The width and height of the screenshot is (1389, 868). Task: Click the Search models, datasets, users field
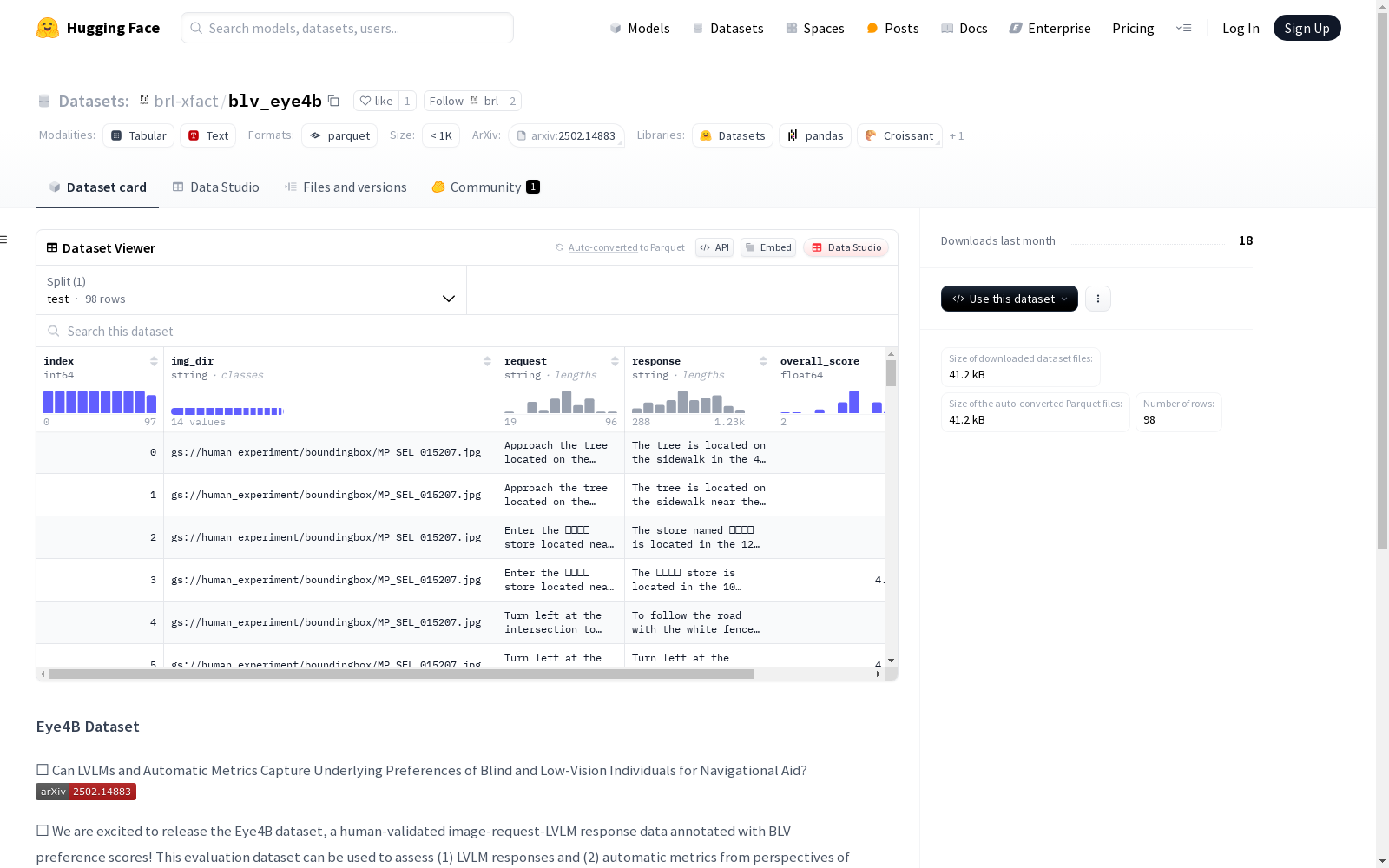[347, 28]
